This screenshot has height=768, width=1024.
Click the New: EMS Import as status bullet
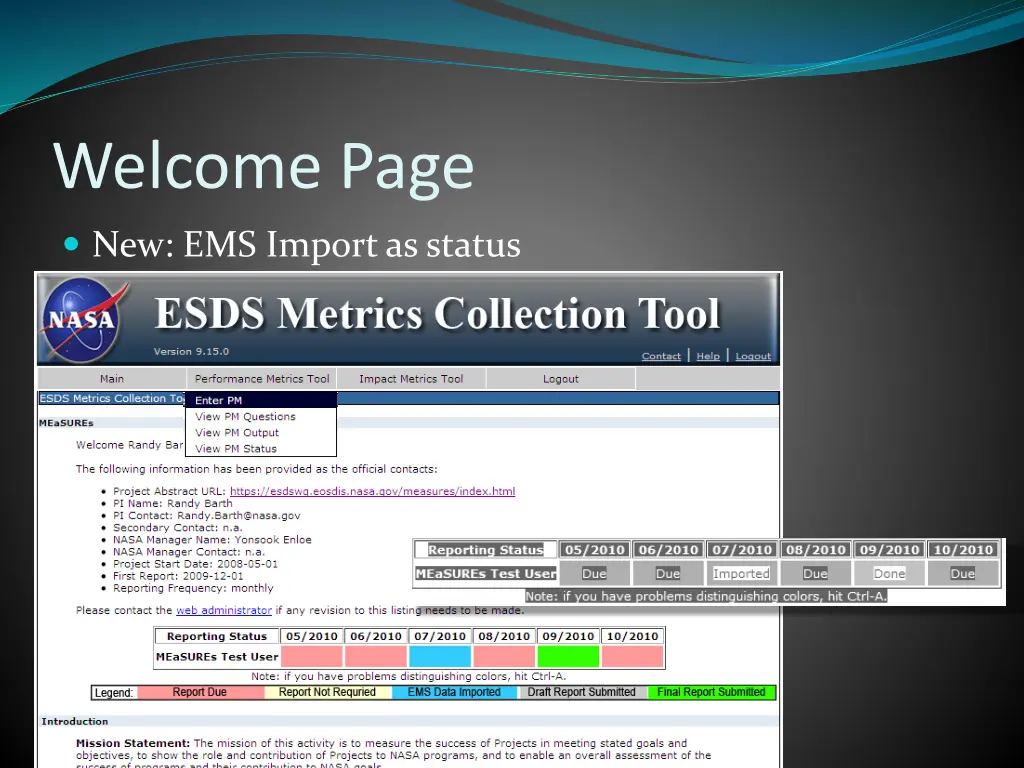coord(306,245)
